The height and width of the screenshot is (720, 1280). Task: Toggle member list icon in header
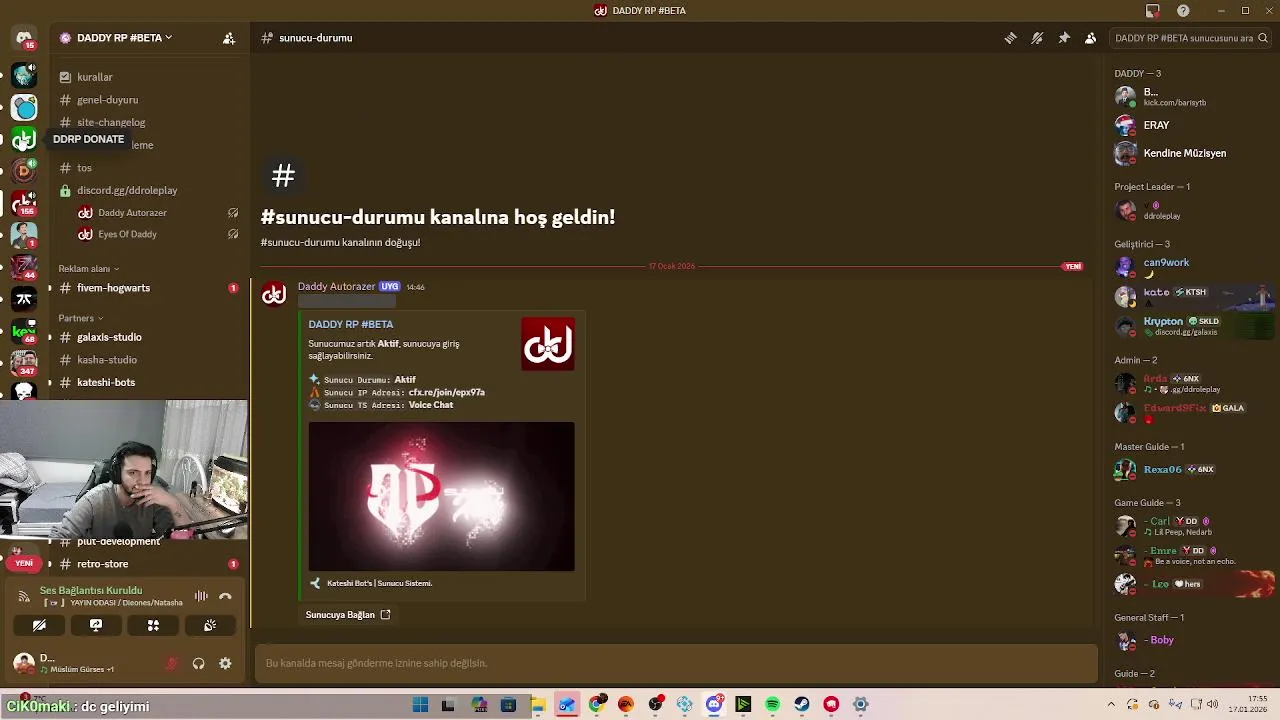coord(1090,38)
